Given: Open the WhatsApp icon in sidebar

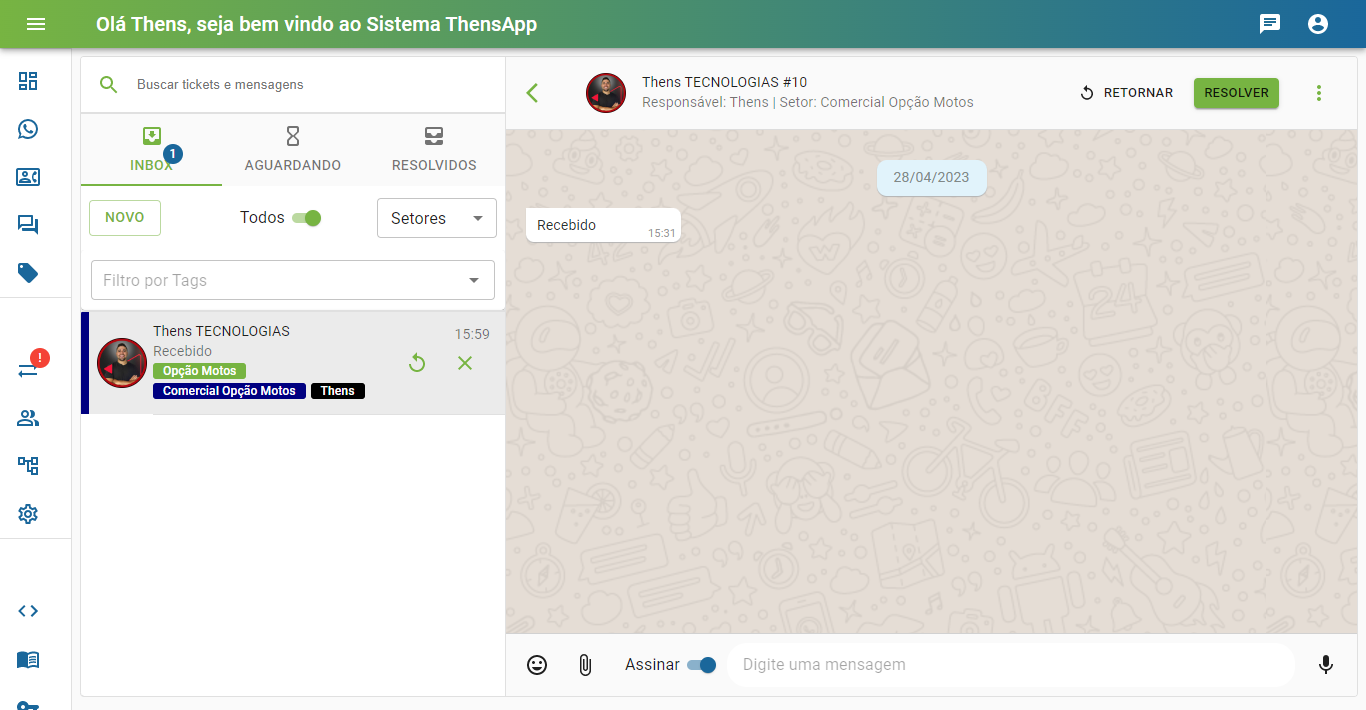Looking at the screenshot, I should (28, 129).
